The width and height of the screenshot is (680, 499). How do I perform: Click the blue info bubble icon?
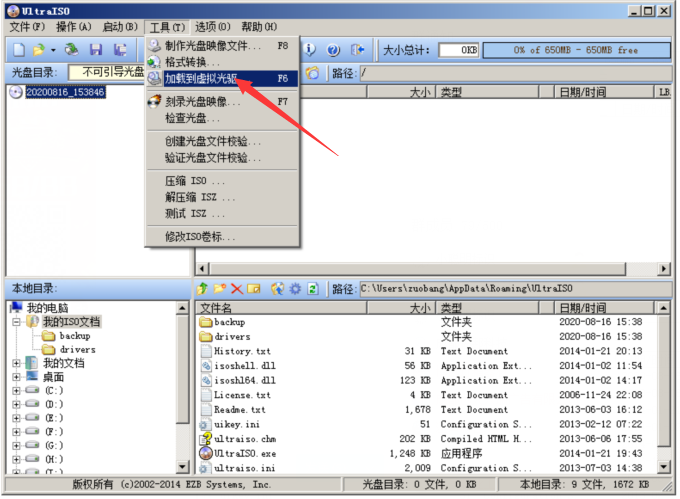click(309, 50)
